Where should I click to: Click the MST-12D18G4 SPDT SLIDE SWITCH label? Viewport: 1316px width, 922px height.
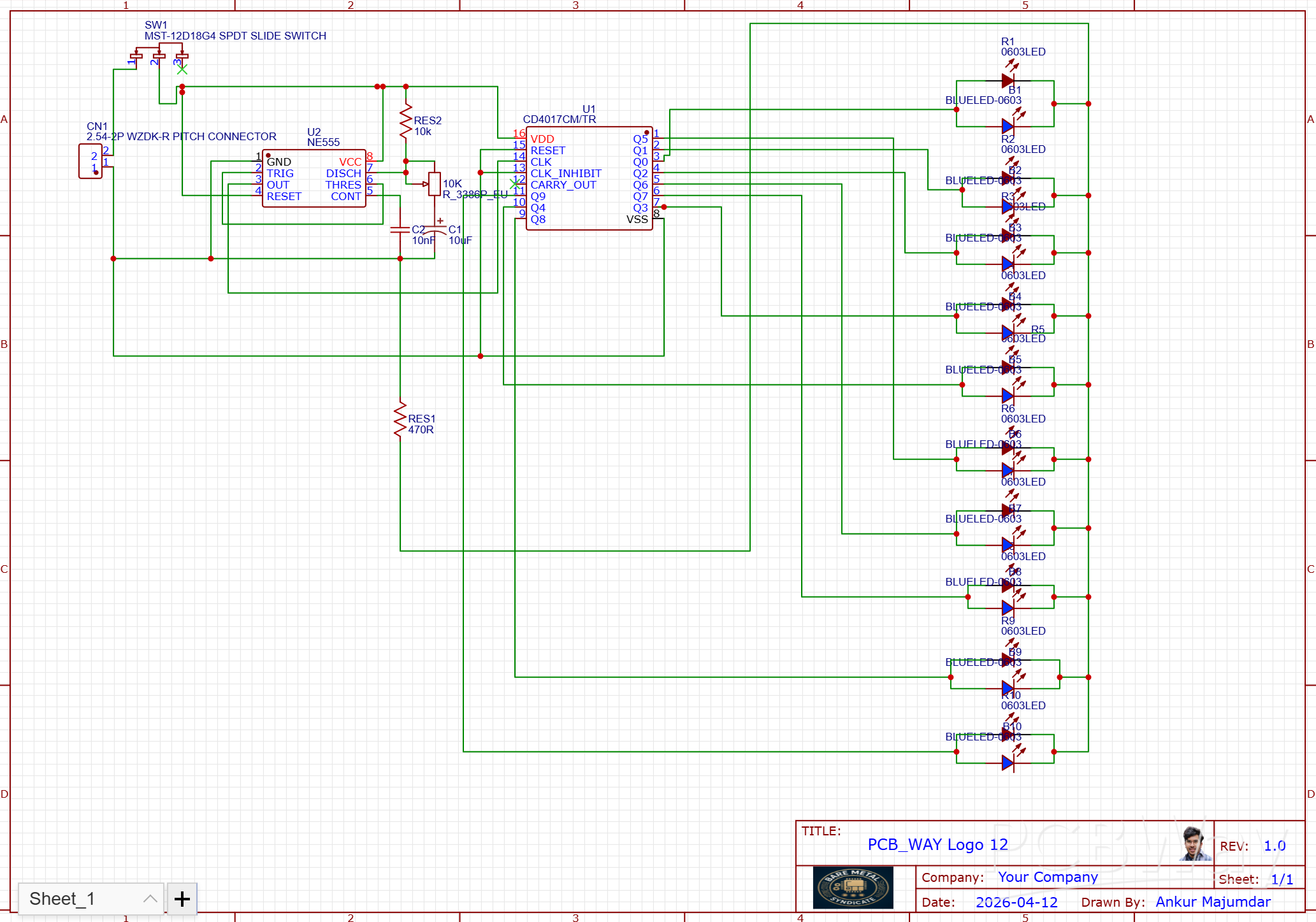pyautogui.click(x=235, y=36)
